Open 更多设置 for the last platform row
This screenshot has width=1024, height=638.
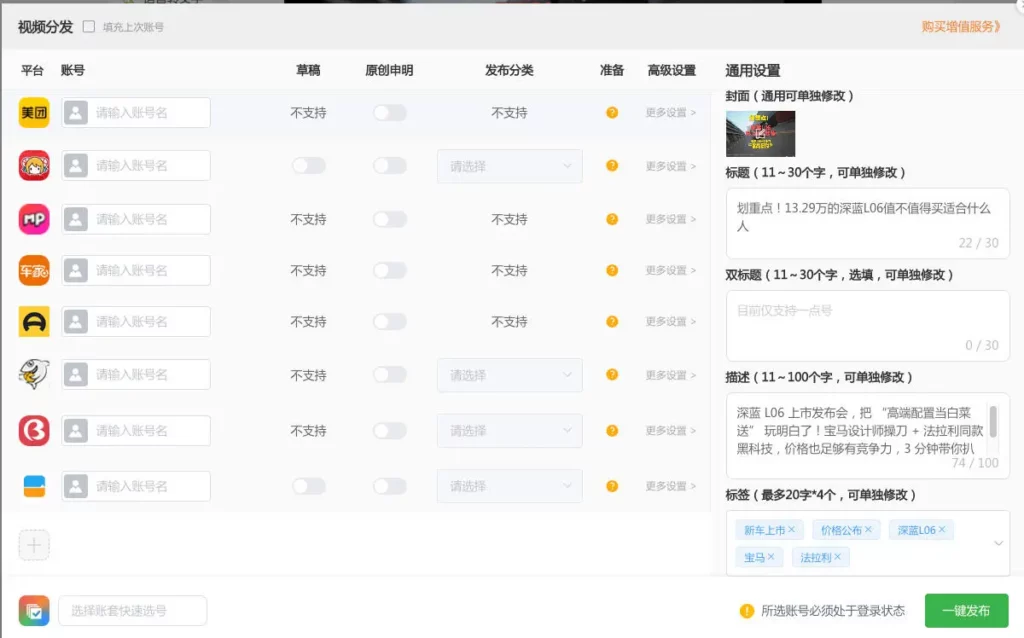(670, 486)
